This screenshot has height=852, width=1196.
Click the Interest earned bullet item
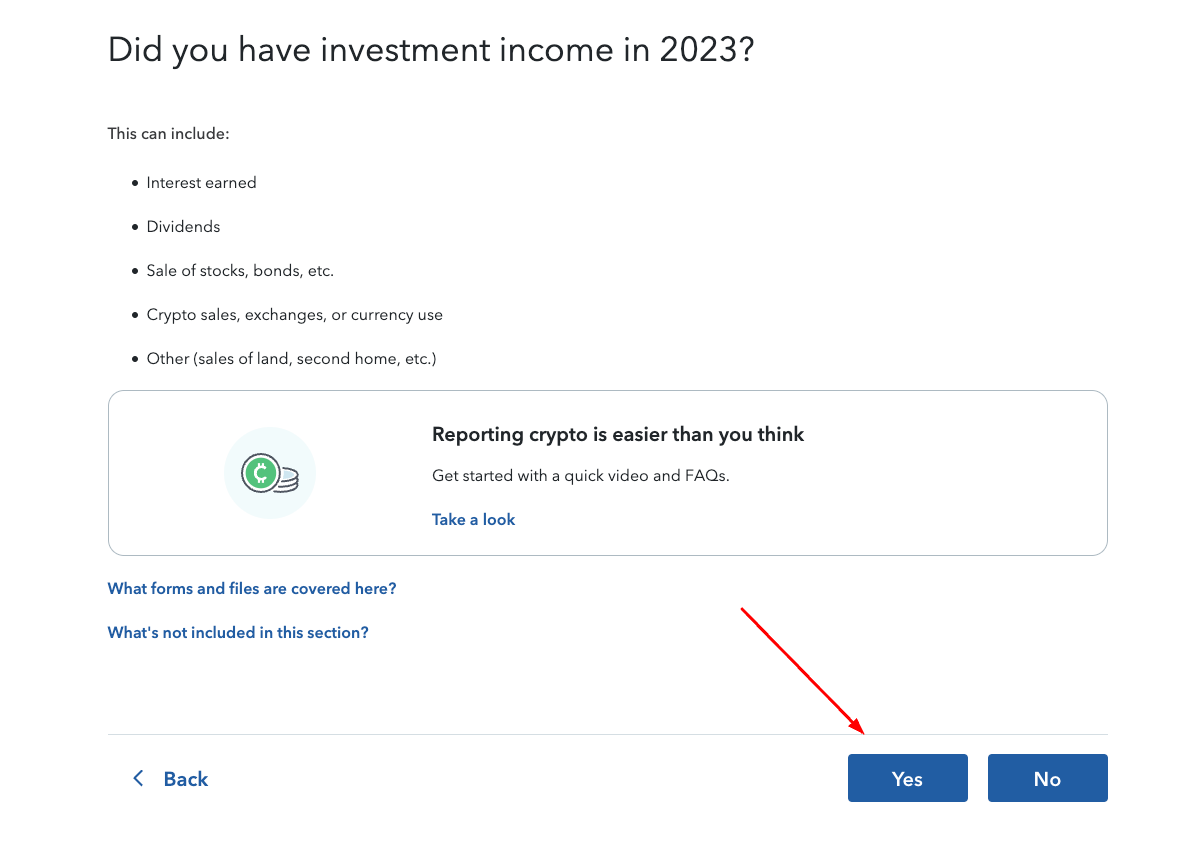(201, 182)
